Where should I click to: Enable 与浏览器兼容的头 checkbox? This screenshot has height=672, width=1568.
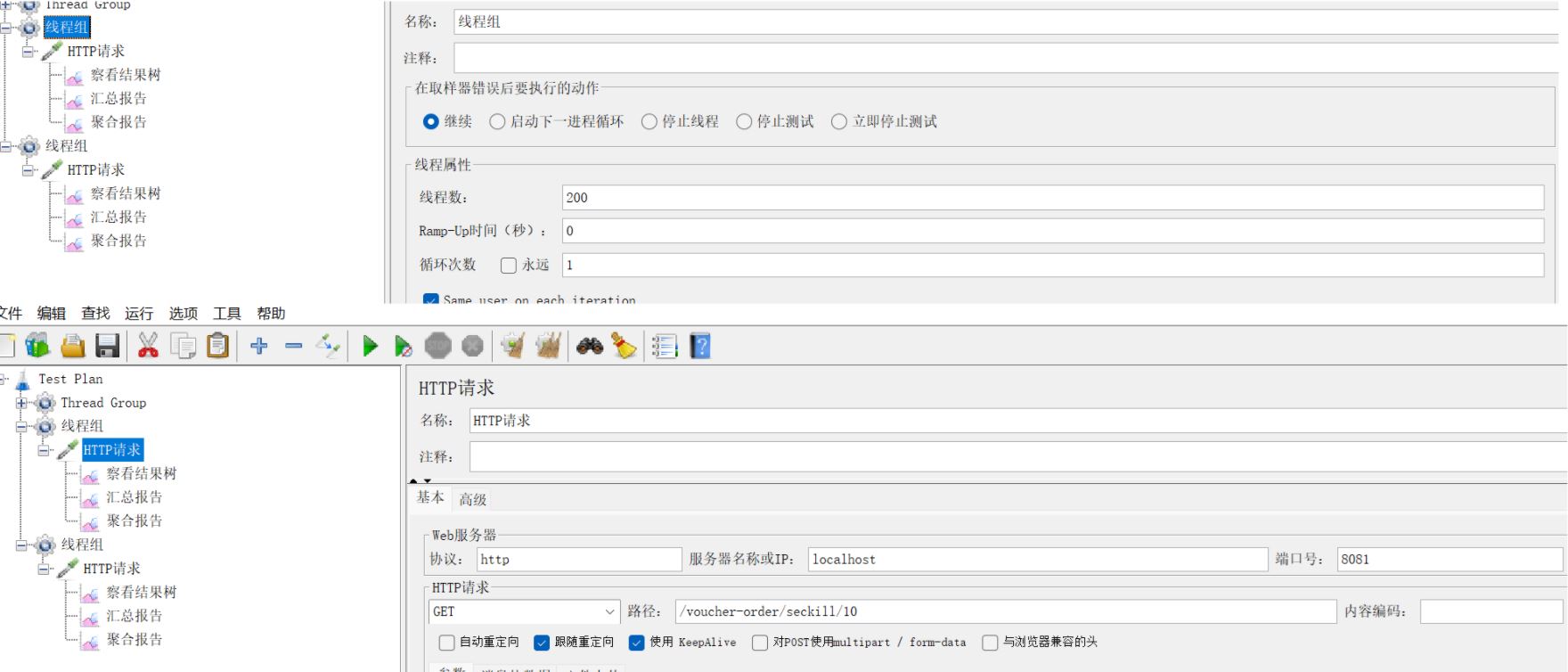click(990, 643)
